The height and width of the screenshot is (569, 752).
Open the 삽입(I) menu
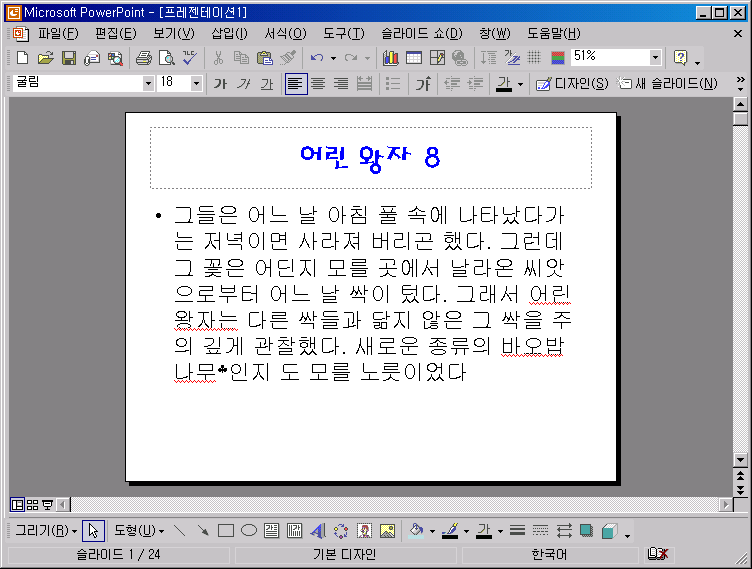coord(229,34)
